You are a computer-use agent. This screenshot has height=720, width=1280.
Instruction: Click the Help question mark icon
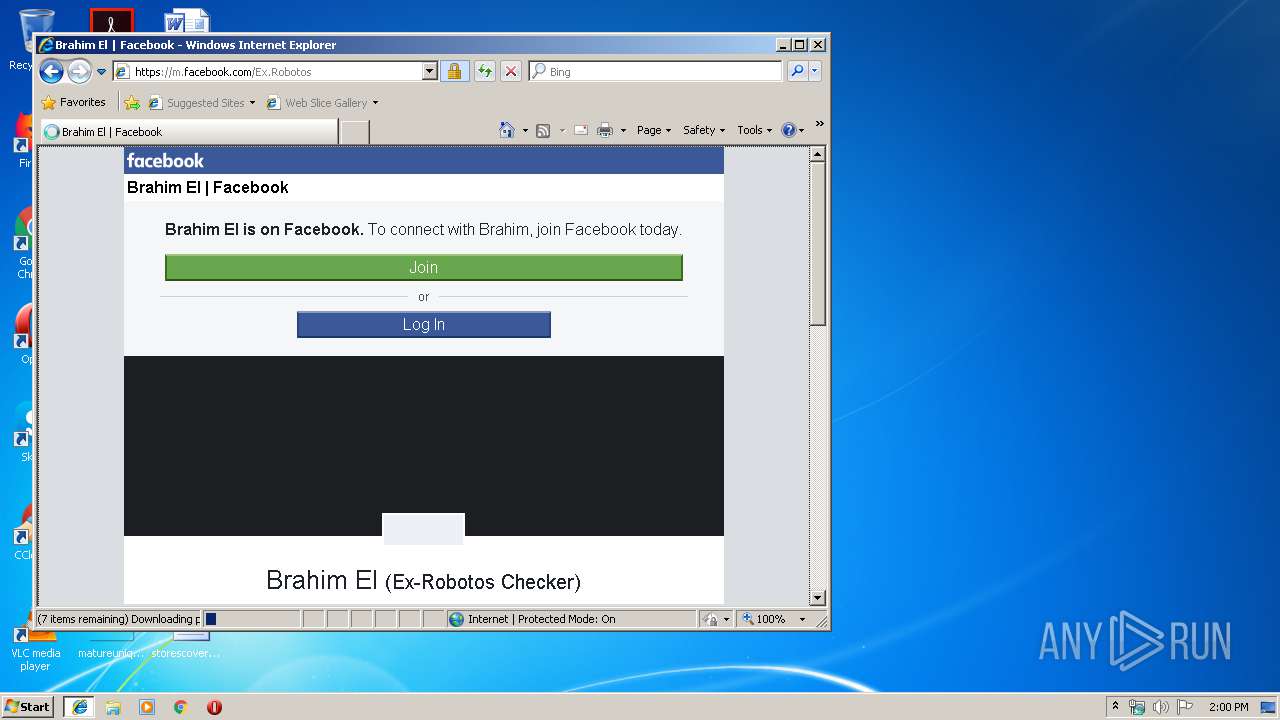tap(788, 130)
